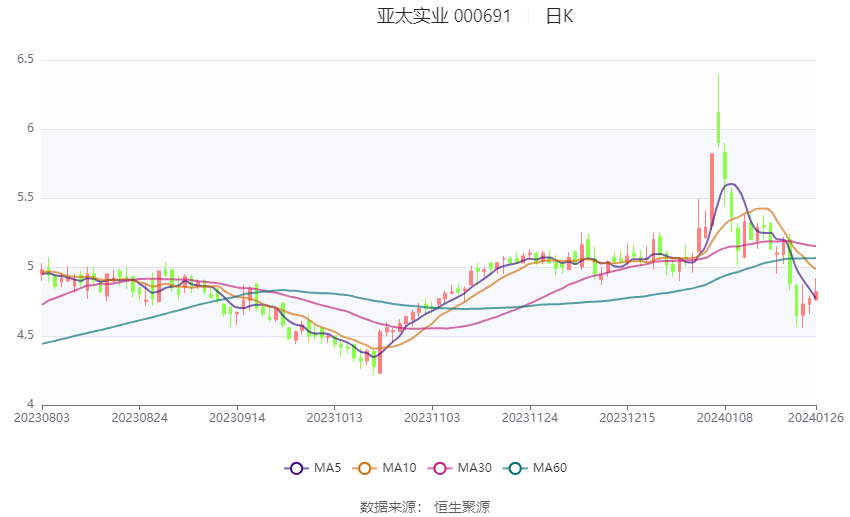Image resolution: width=850 pixels, height=517 pixels.
Task: Click the tall red candlestick before the January peak
Action: pos(712,189)
